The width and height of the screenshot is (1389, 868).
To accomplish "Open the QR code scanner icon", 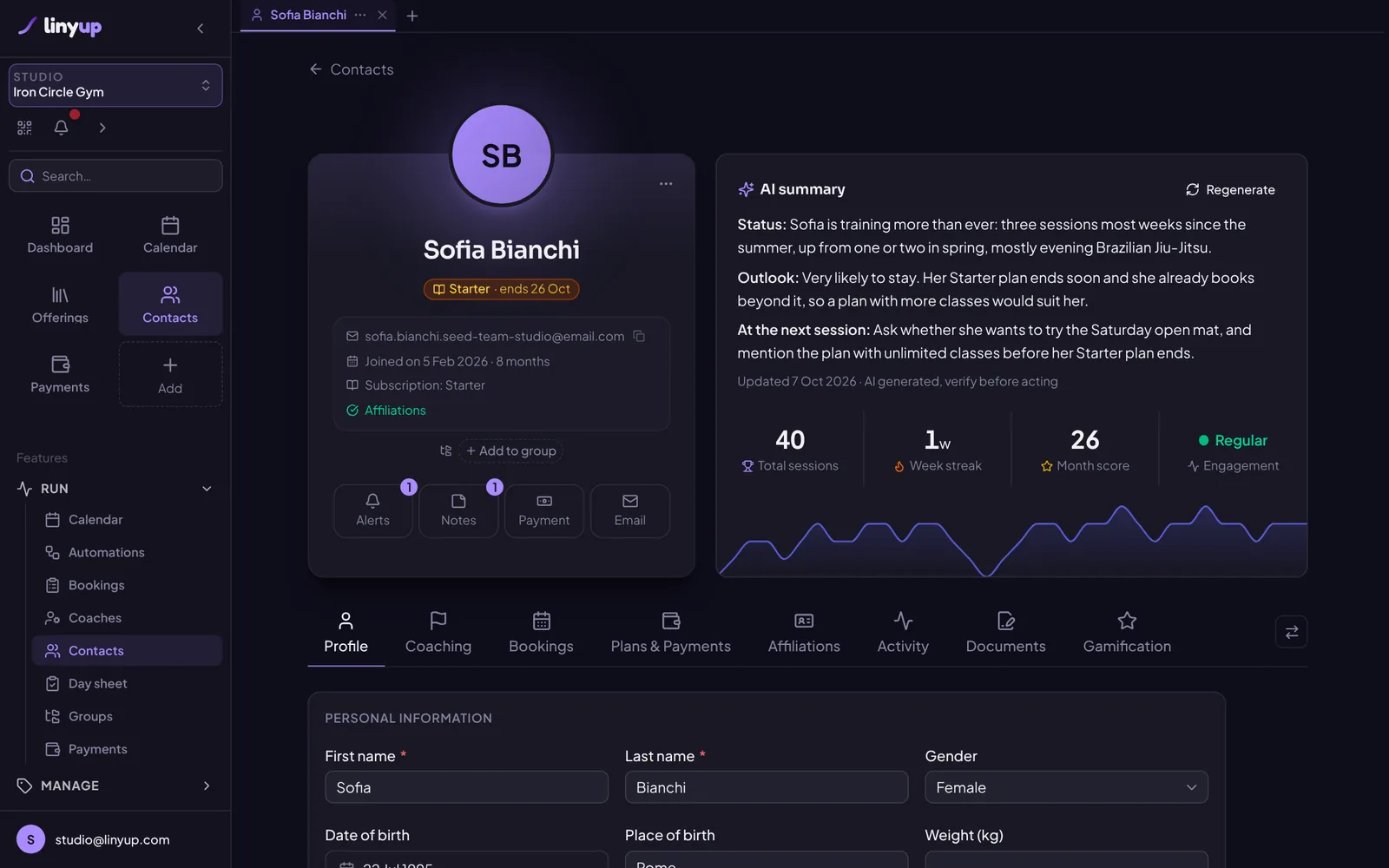I will click(24, 128).
